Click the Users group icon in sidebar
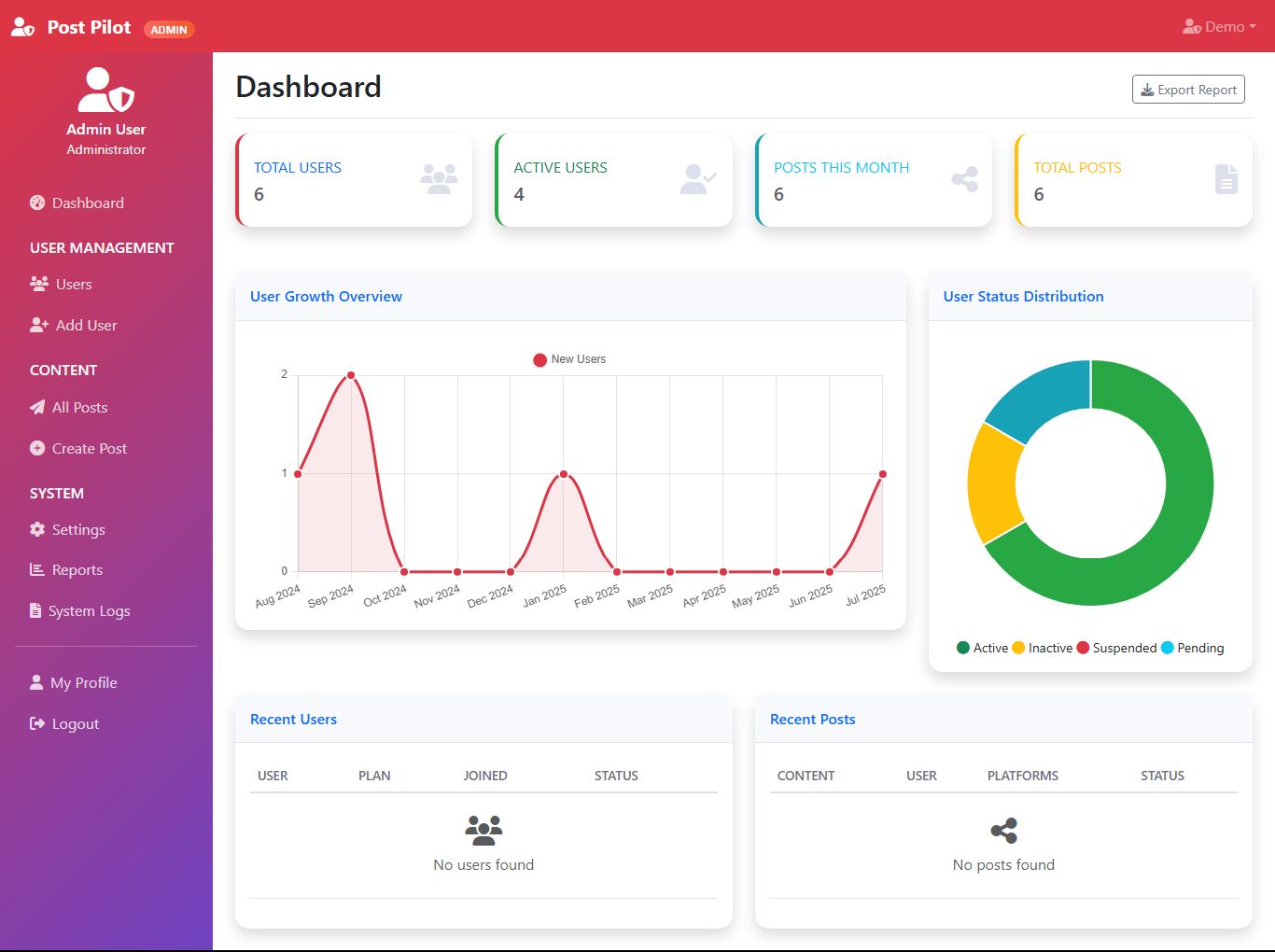 point(39,284)
